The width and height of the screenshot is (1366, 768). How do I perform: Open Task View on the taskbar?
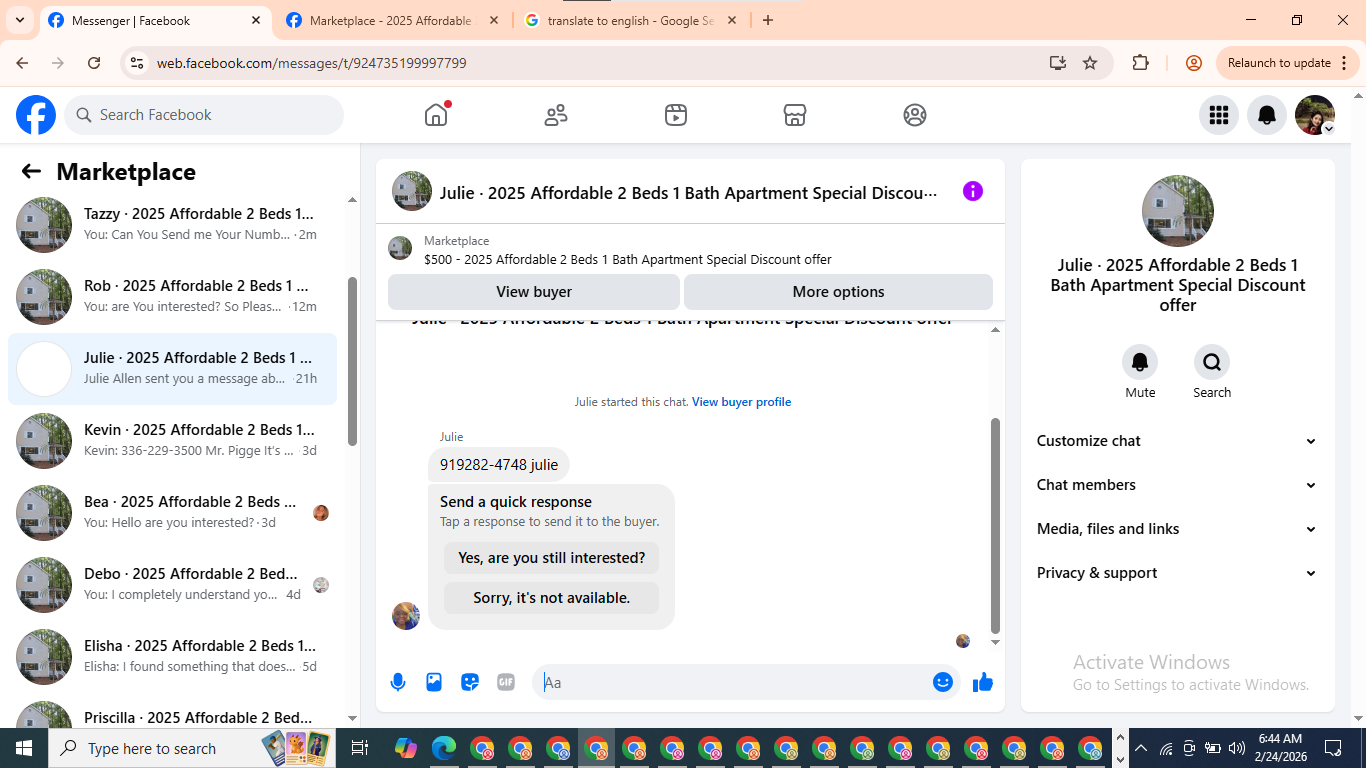click(361, 748)
